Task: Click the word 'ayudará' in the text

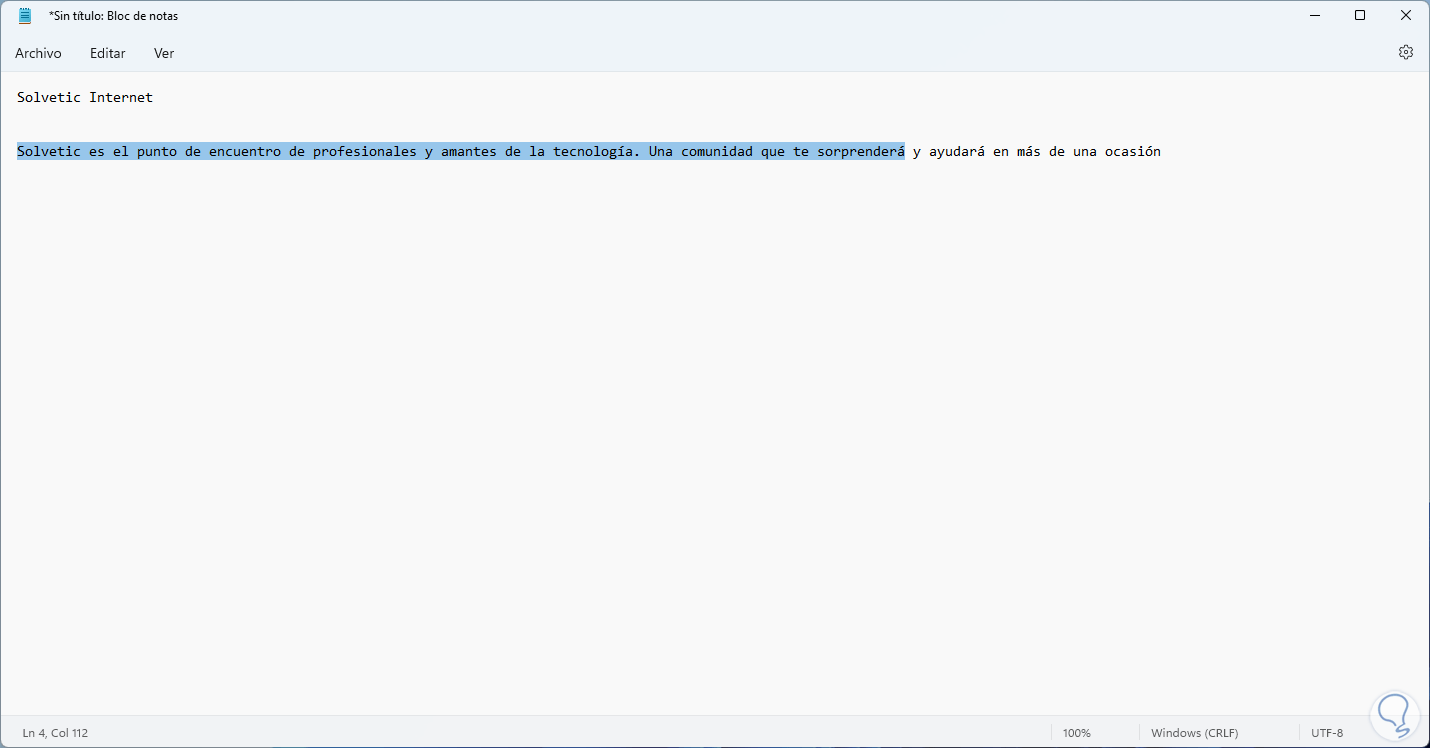Action: 957,152
